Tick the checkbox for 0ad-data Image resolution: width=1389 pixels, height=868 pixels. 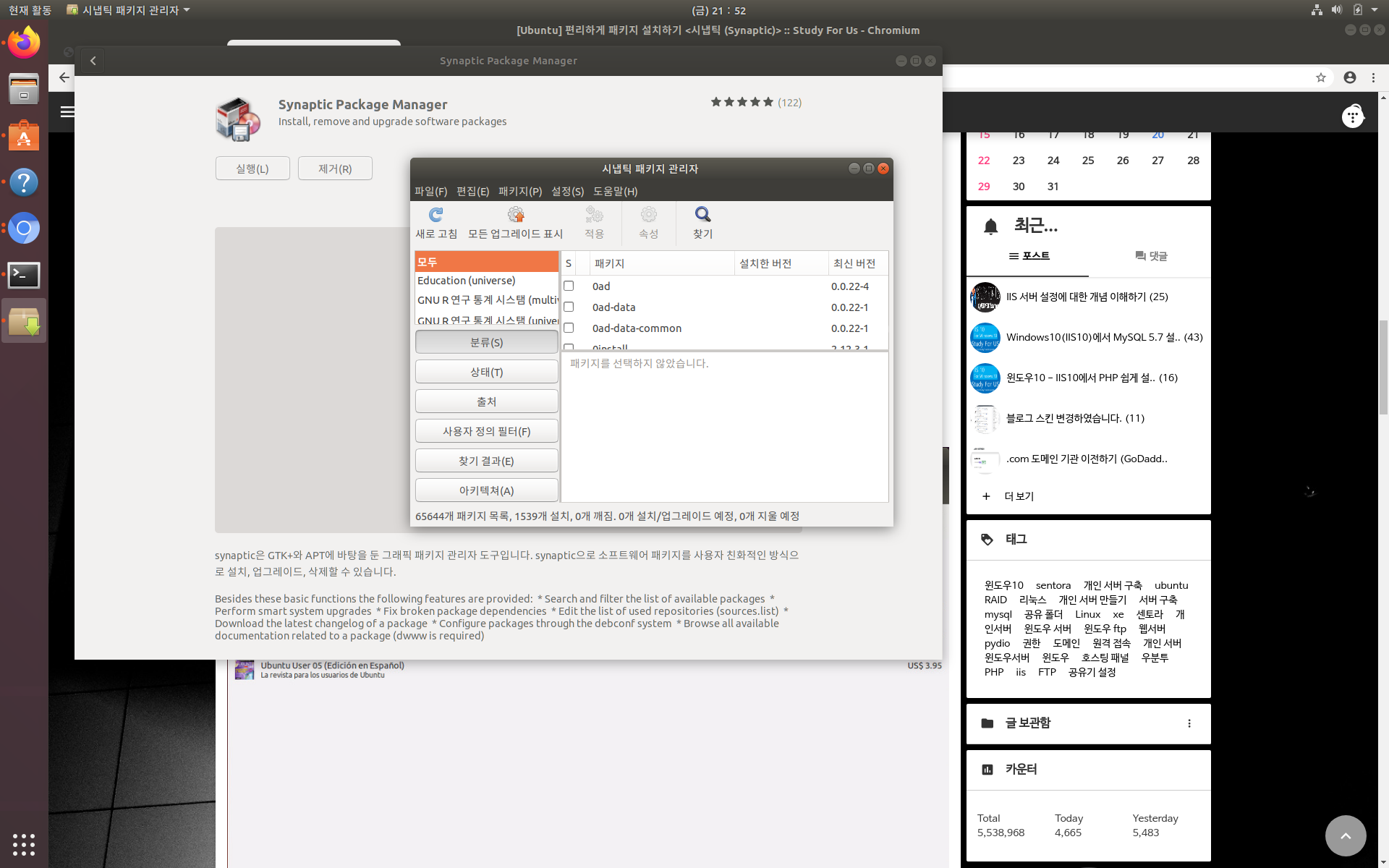(x=569, y=307)
